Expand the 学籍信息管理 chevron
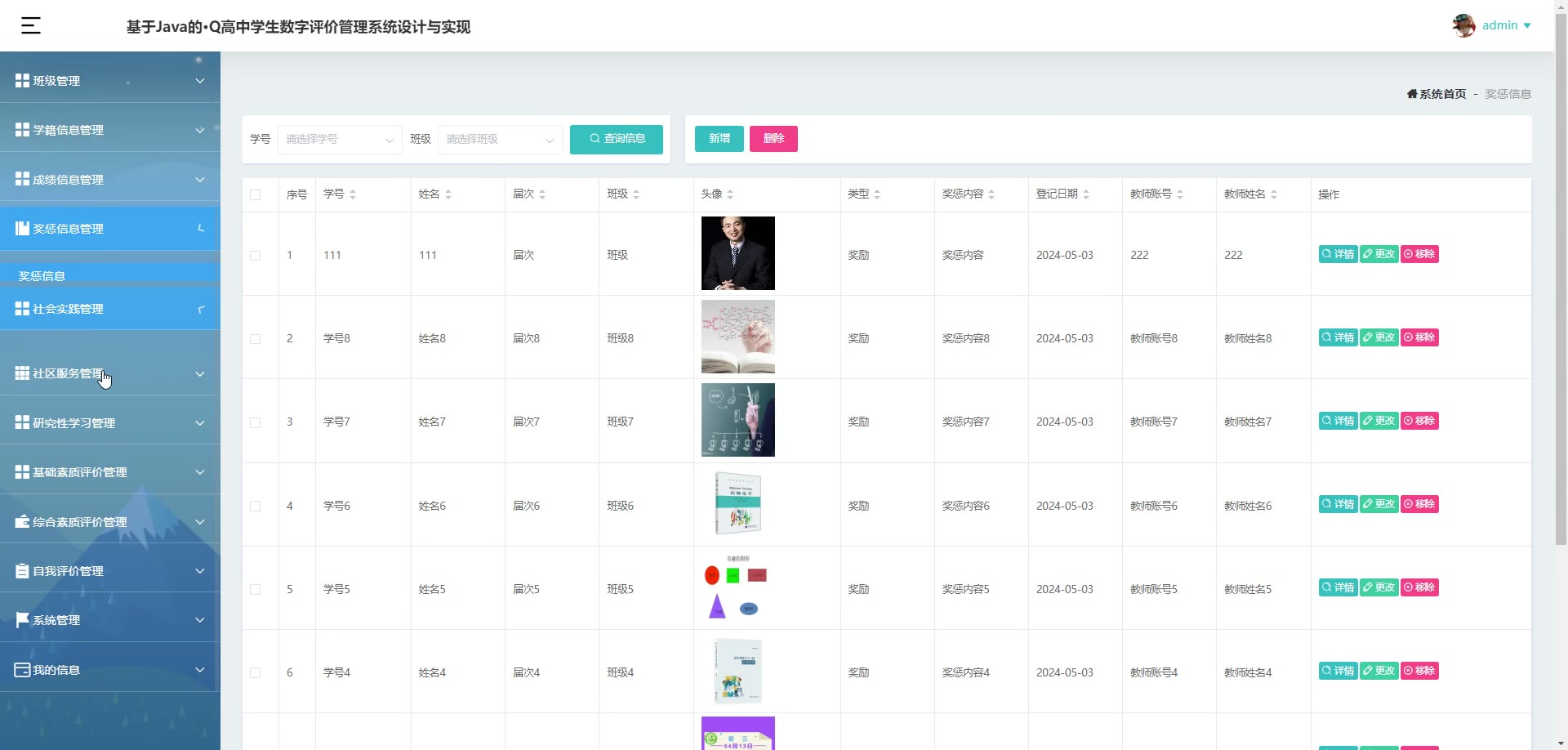 pos(200,130)
